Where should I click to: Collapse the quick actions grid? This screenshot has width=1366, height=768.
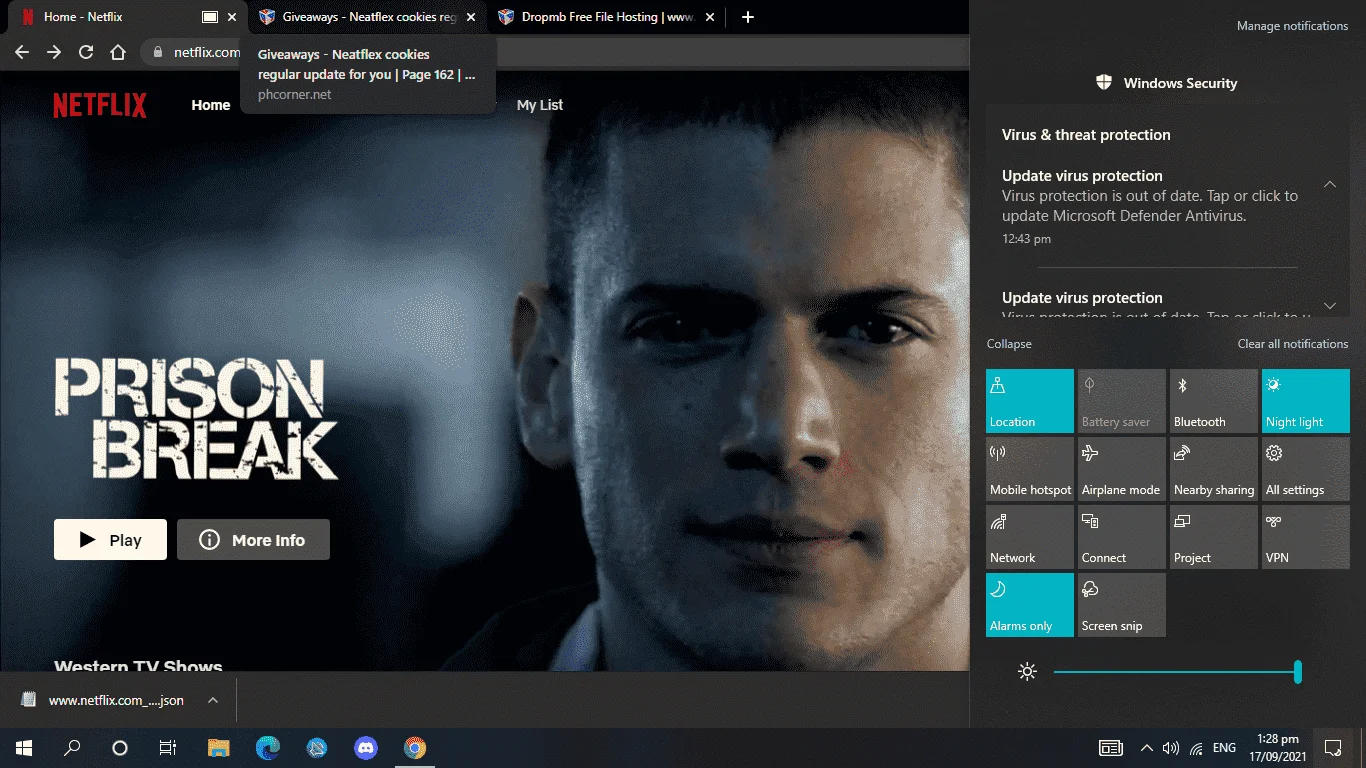1009,344
